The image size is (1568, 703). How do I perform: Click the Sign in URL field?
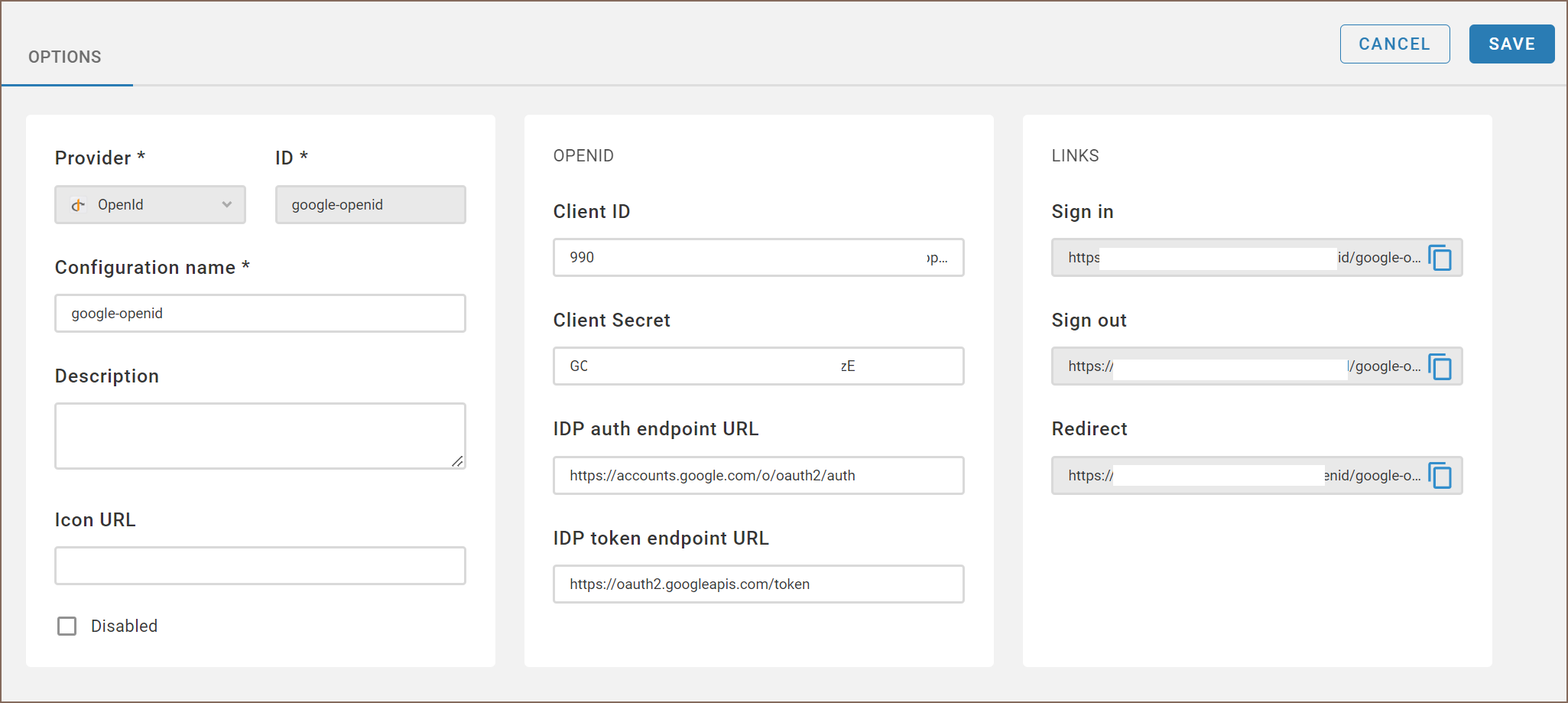coord(1238,258)
